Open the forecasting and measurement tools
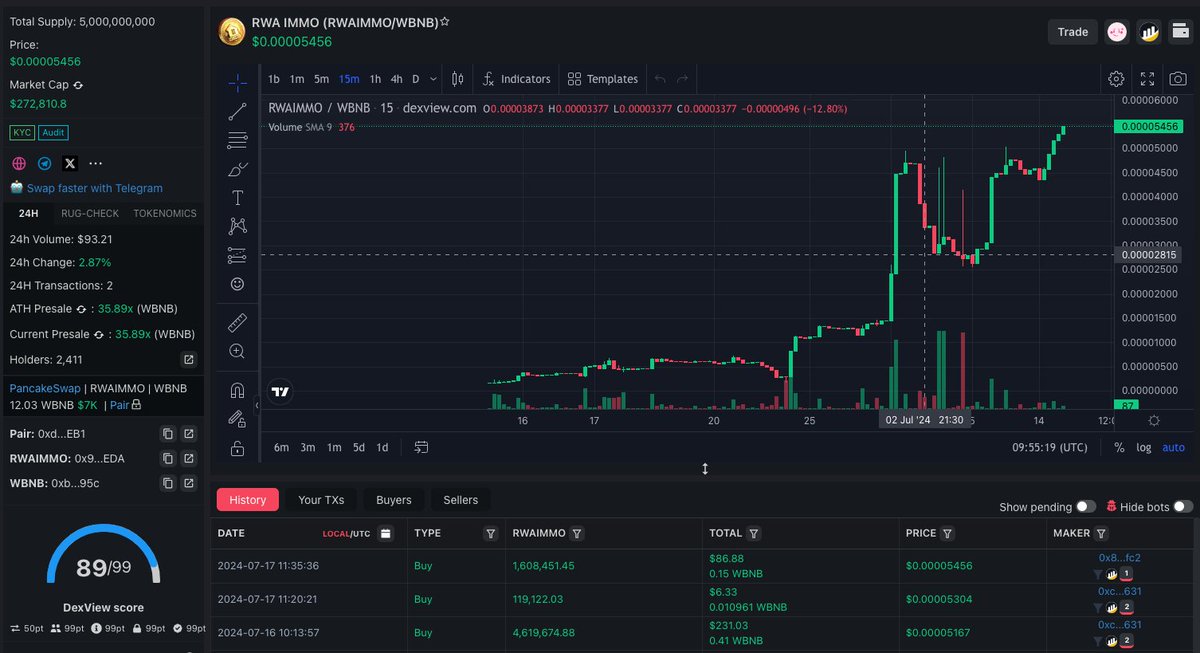This screenshot has width=1200, height=653. pyautogui.click(x=237, y=255)
